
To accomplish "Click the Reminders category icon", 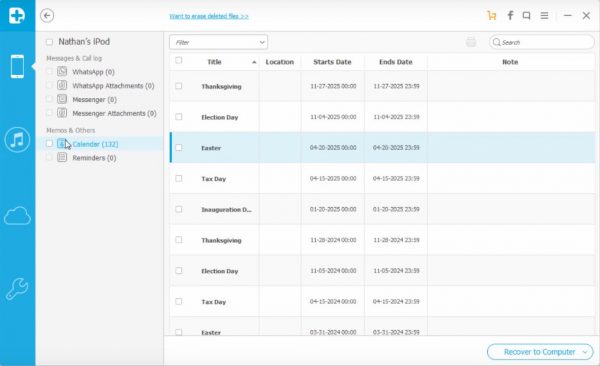I will pos(62,157).
